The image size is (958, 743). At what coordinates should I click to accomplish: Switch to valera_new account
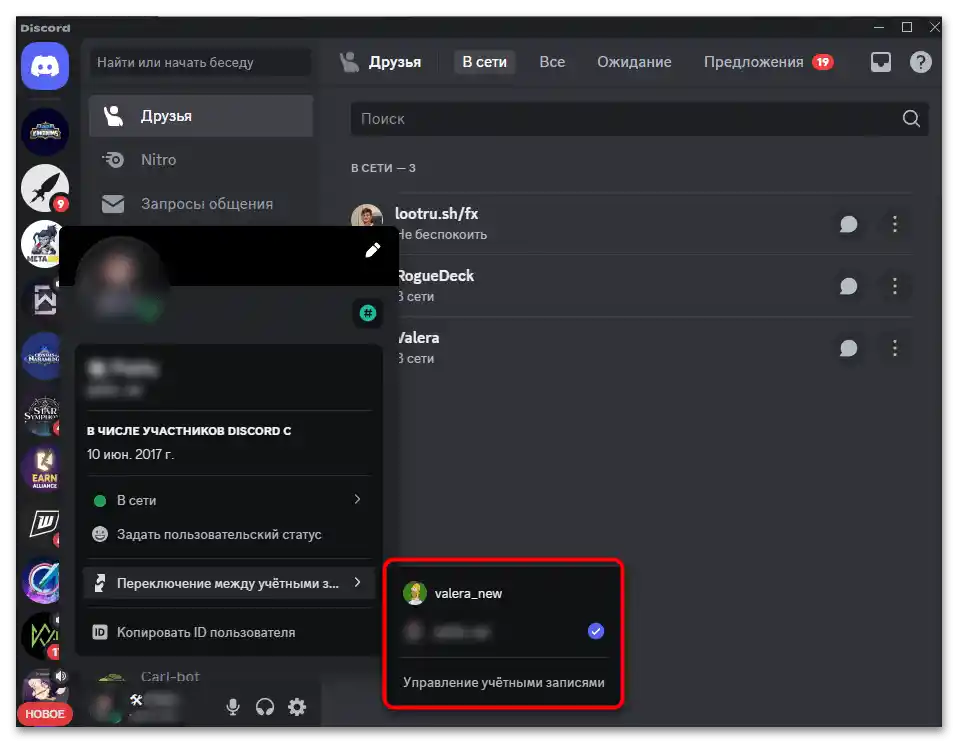503,593
